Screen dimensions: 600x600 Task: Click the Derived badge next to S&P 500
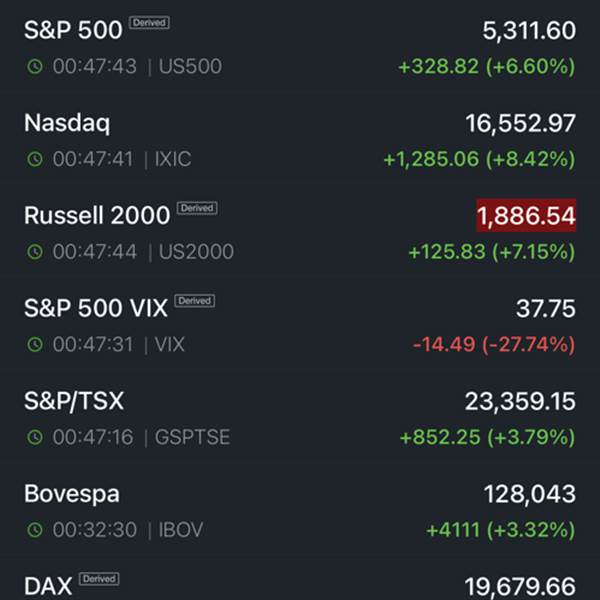[x=149, y=23]
